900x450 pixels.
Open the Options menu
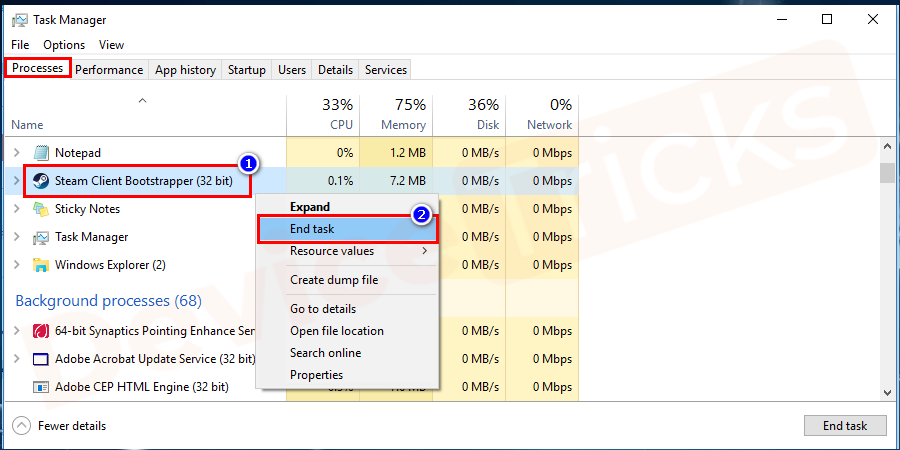[64, 45]
